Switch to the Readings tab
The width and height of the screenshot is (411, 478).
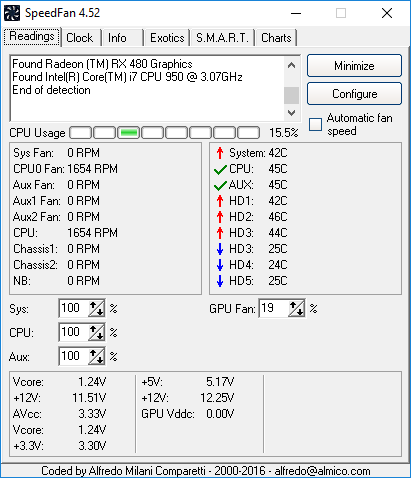(32, 36)
